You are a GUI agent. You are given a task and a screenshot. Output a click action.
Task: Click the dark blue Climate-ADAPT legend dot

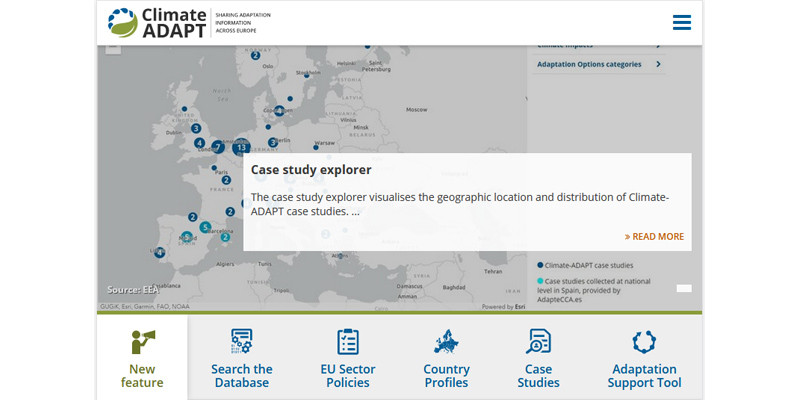[x=540, y=265]
